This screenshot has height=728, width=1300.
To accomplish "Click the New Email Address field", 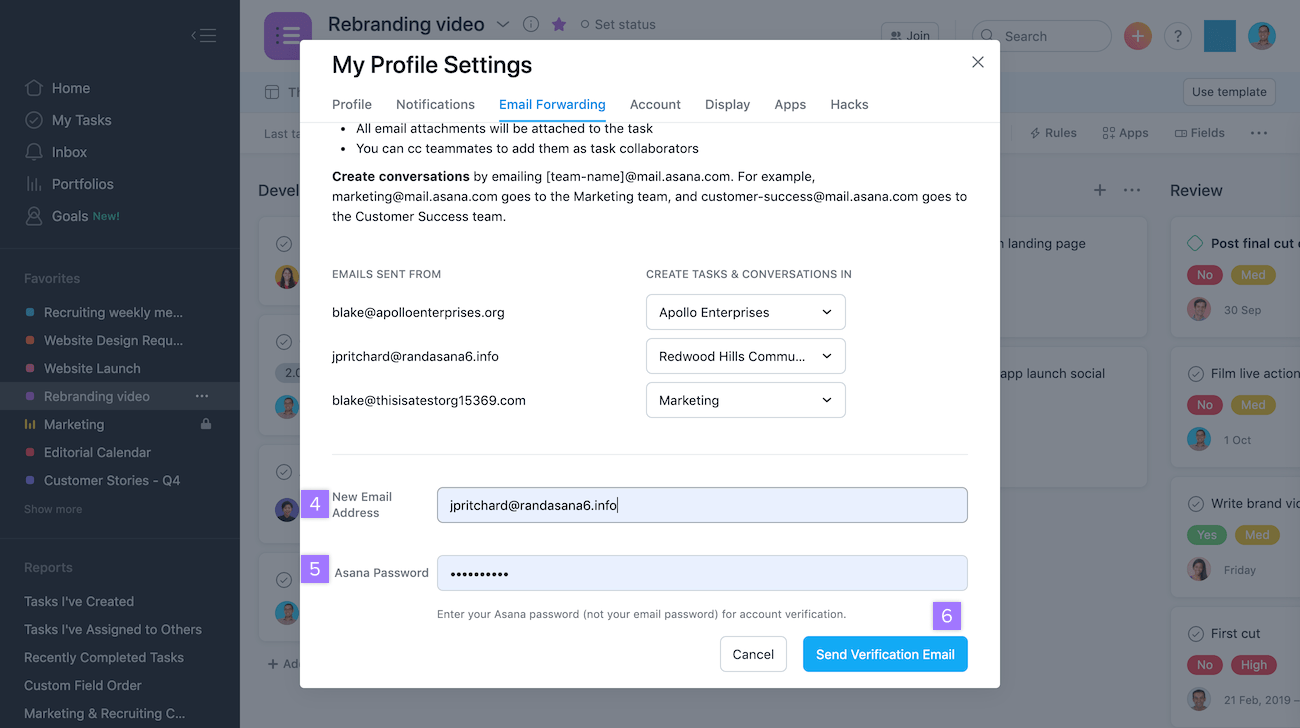I will pos(702,505).
